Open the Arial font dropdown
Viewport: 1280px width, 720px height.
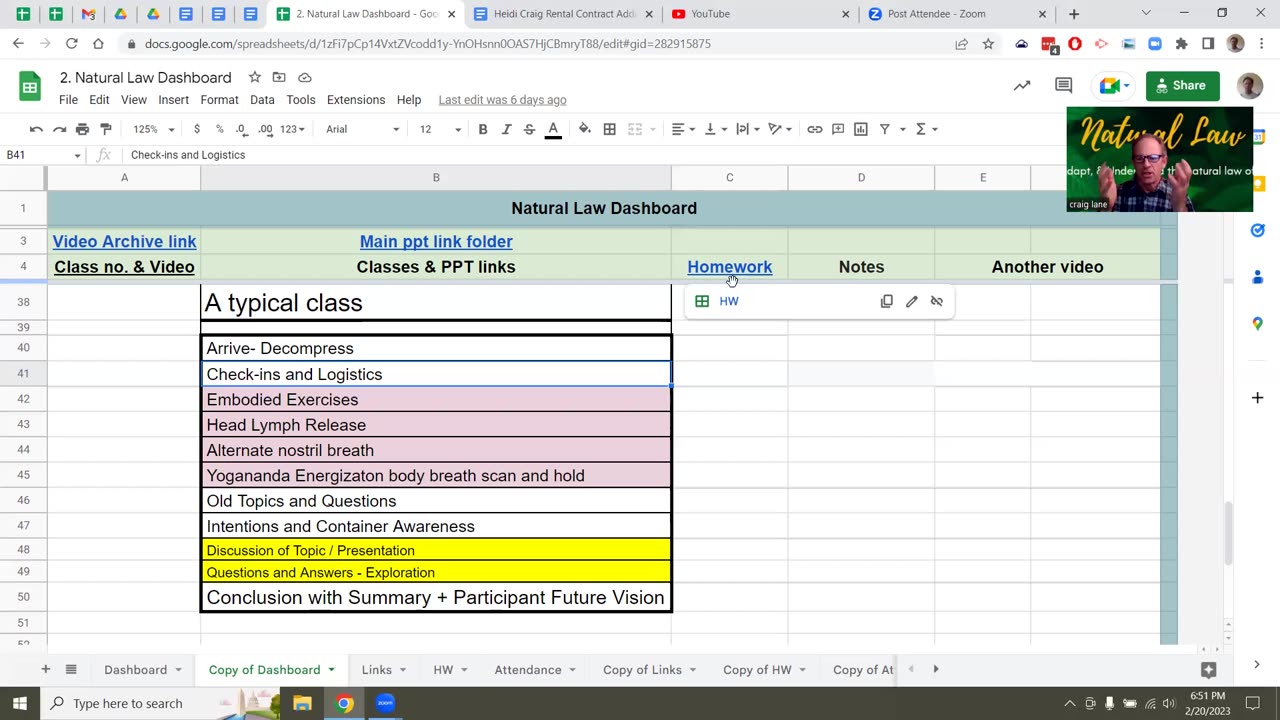click(x=362, y=129)
